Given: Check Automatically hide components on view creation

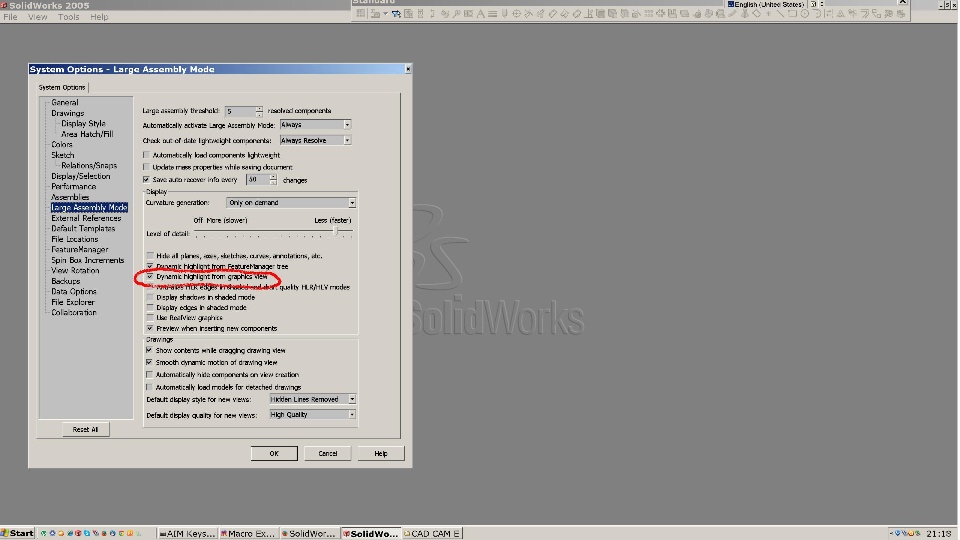Looking at the screenshot, I should pyautogui.click(x=149, y=374).
